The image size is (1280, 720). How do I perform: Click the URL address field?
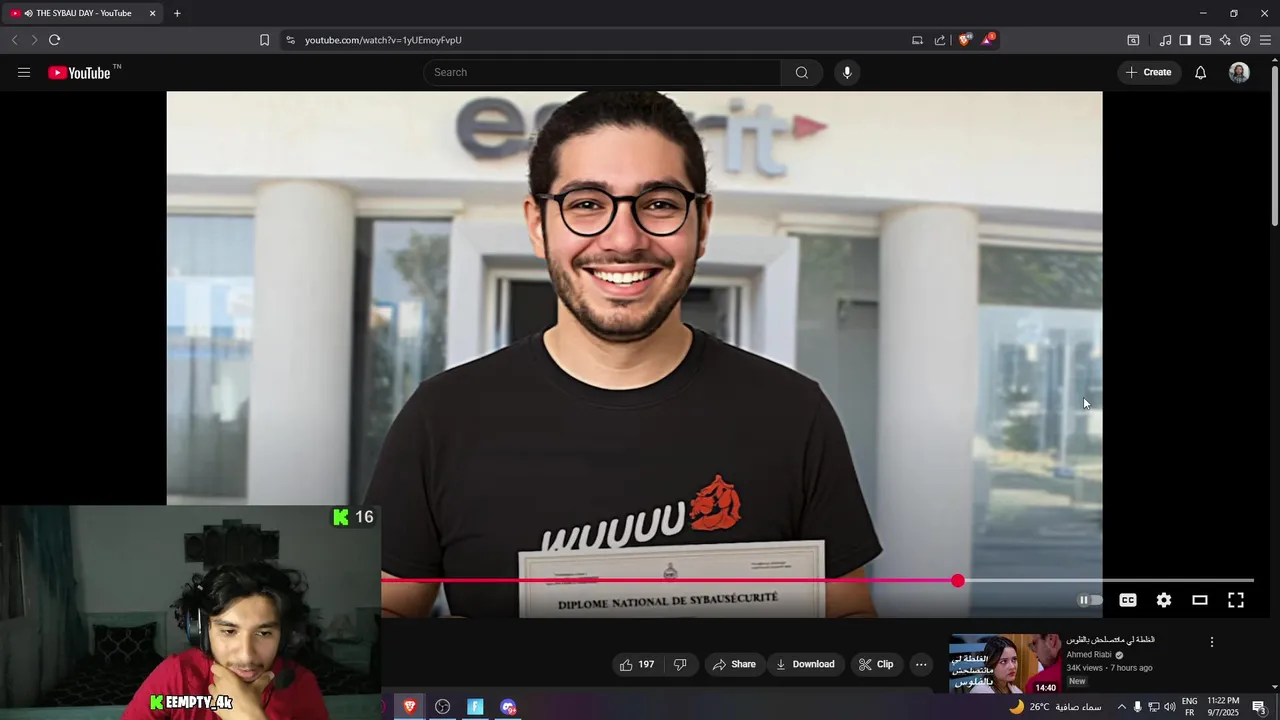pos(600,40)
